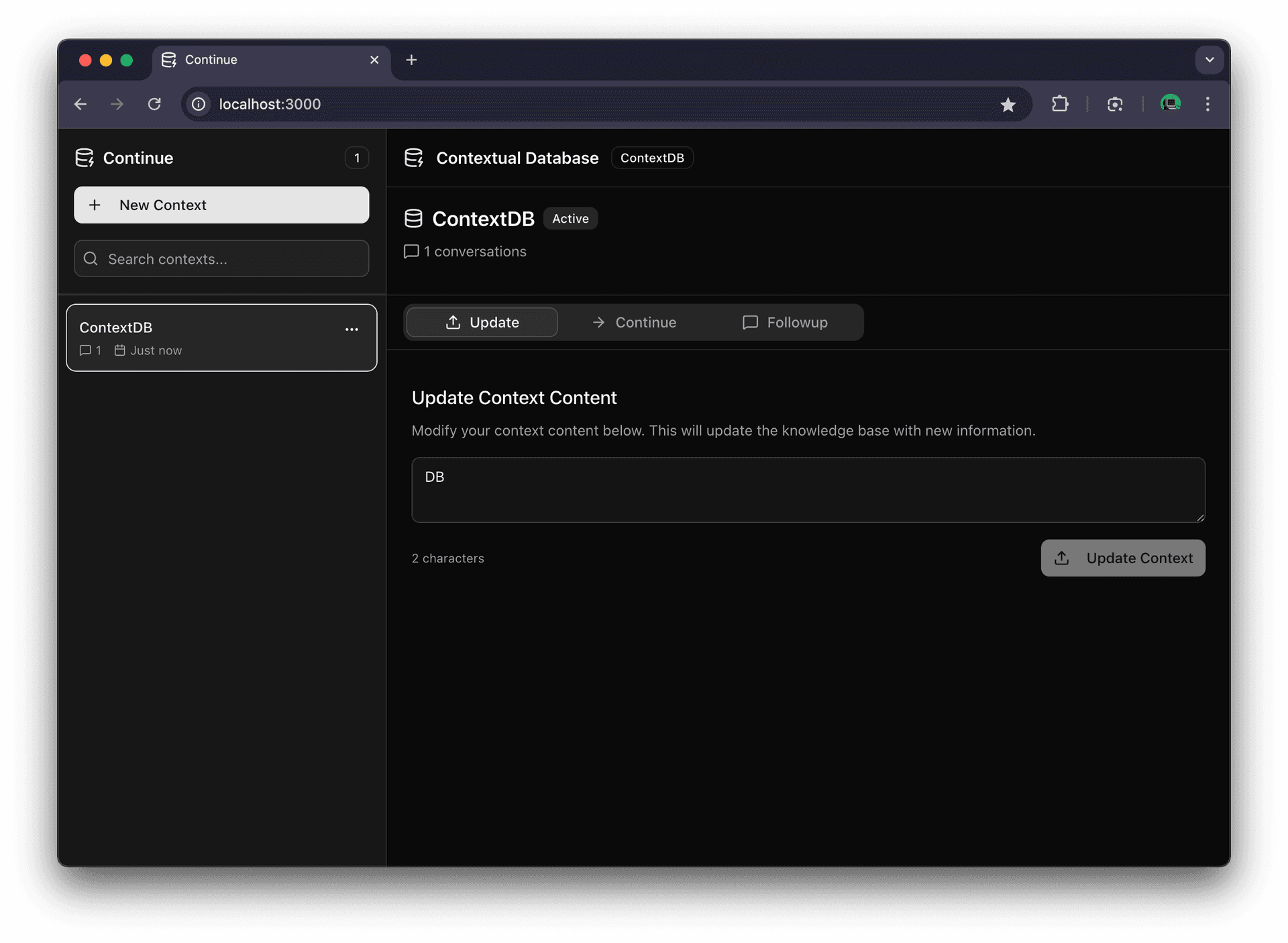Switch to the Continue tab

click(x=634, y=323)
